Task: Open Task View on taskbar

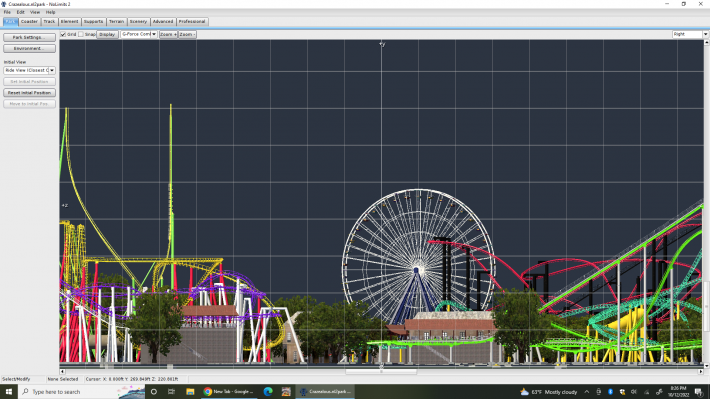Action: 172,392
